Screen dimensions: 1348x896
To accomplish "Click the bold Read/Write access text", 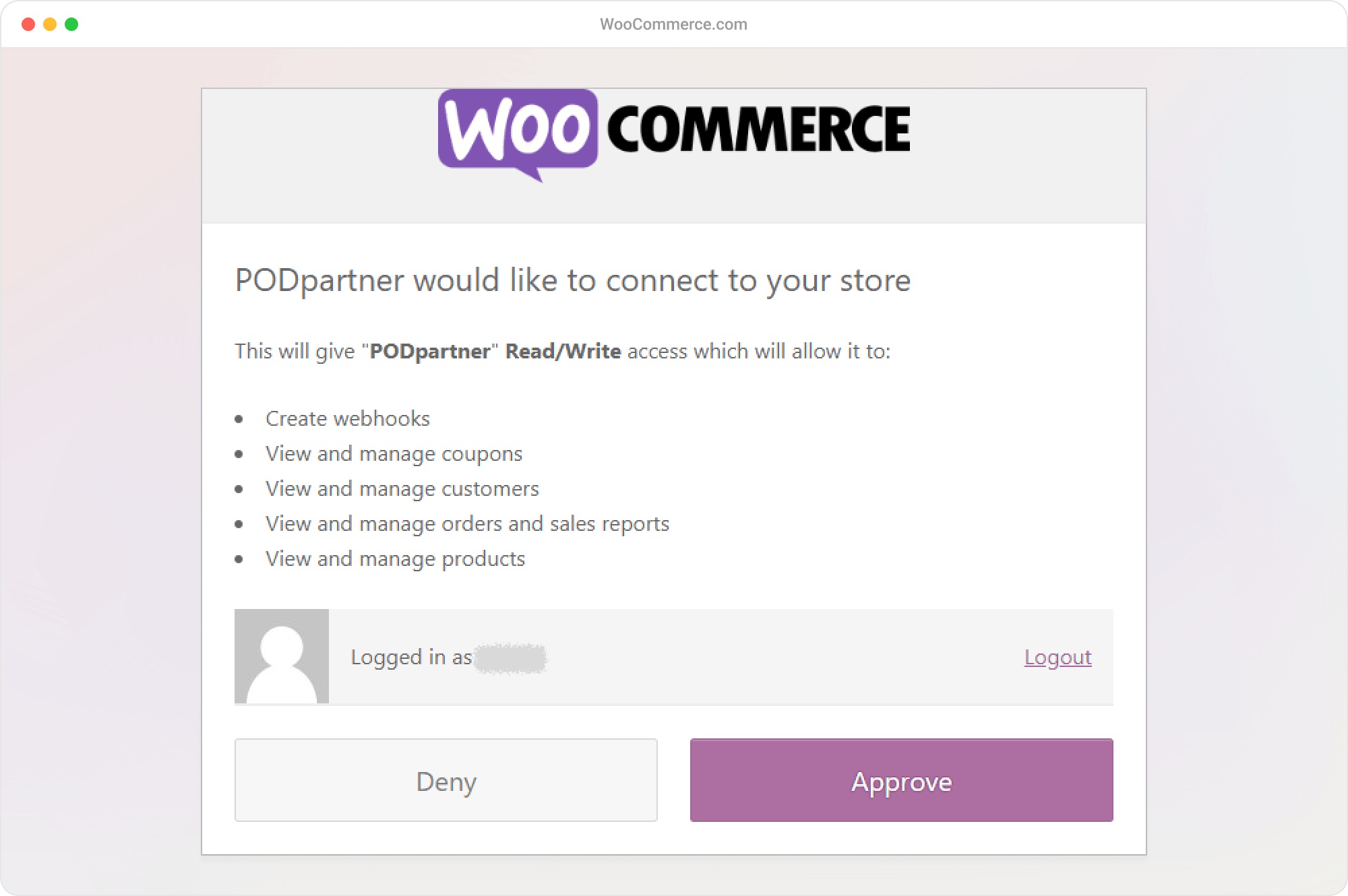I will point(563,351).
